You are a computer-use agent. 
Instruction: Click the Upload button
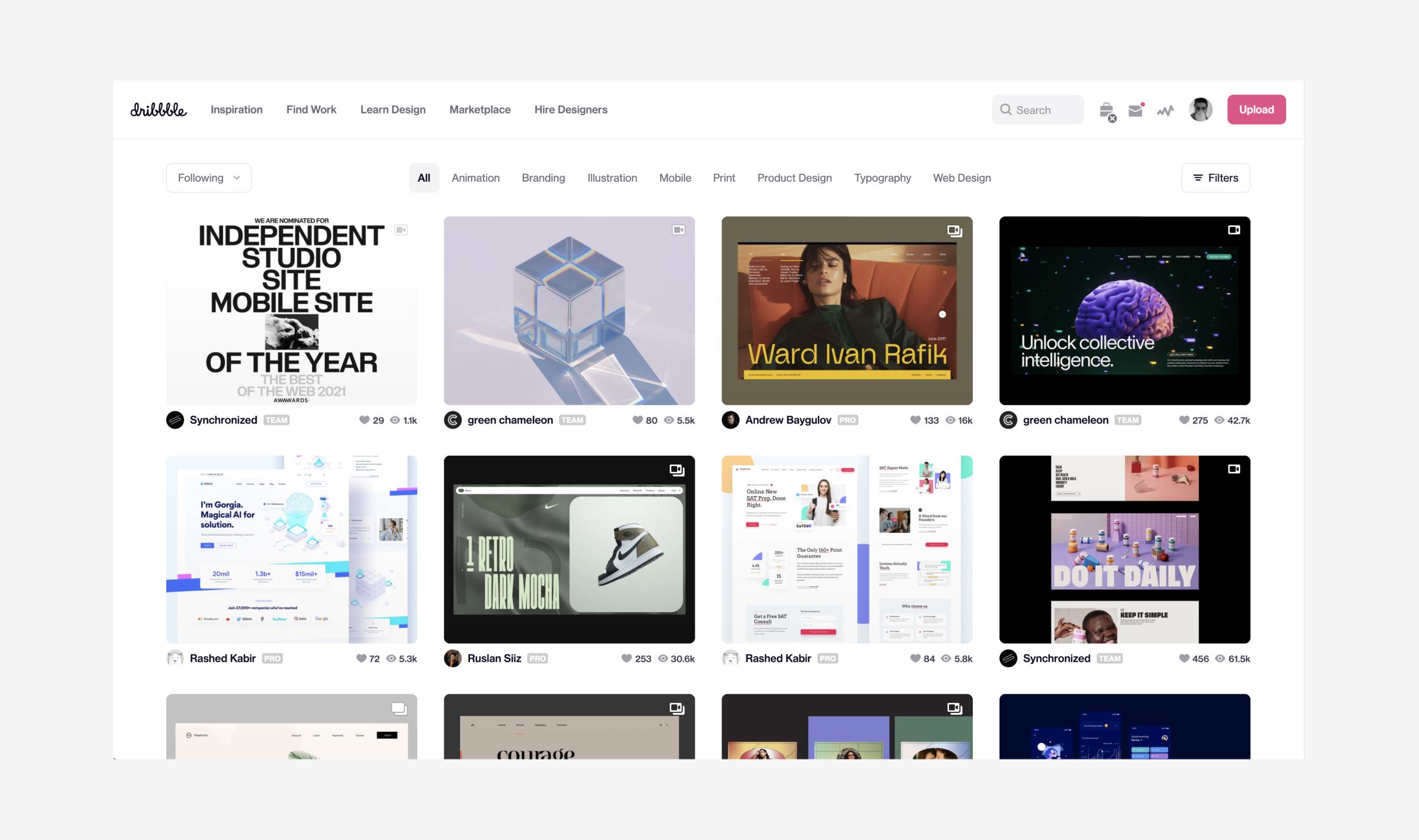(x=1257, y=109)
